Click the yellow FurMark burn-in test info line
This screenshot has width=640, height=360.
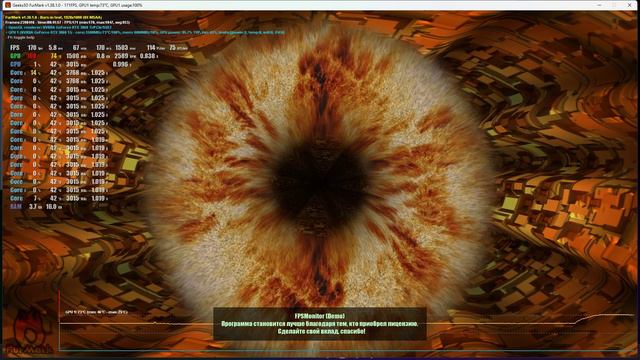53,18
